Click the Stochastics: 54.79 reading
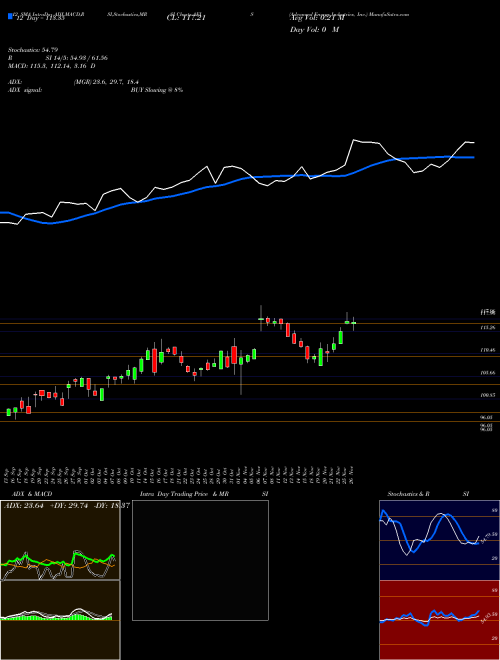This screenshot has height=660, width=500. (x=32, y=50)
